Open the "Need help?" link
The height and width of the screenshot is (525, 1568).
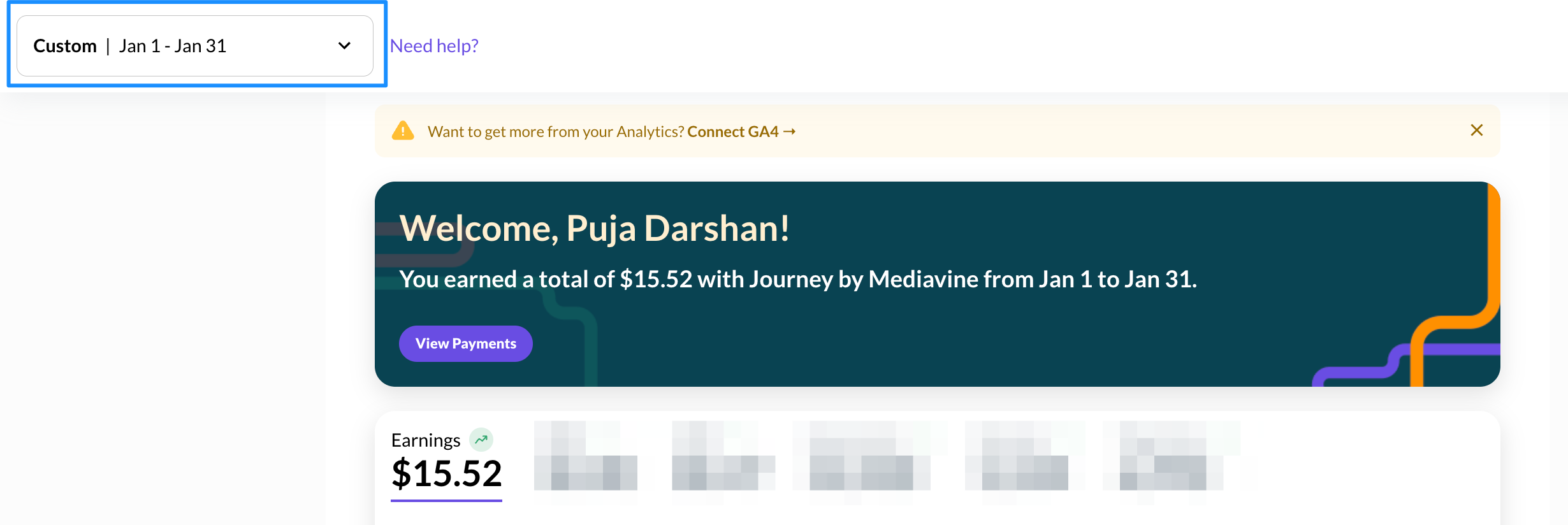pos(434,46)
